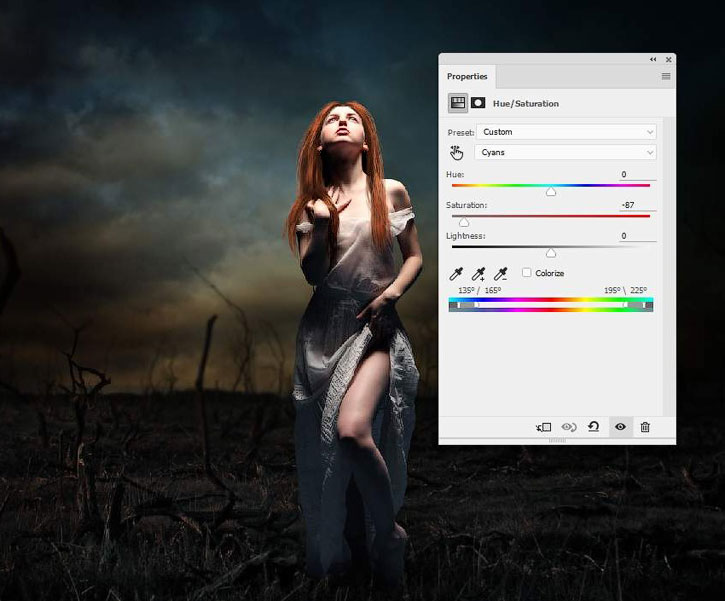This screenshot has width=725, height=601.
Task: Open the color range dropdown showing Cyans
Action: 565,153
